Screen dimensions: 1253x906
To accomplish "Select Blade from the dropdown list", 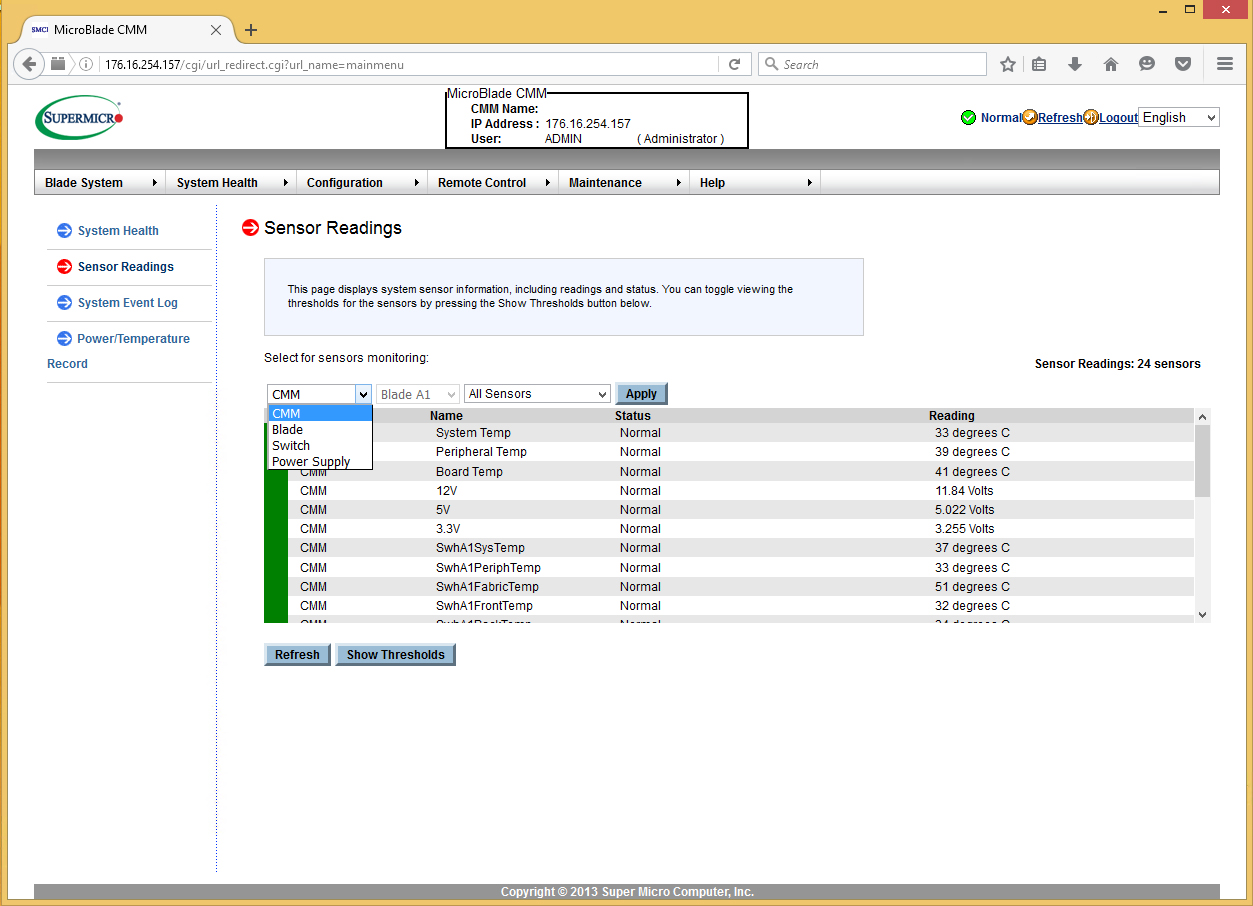I will pos(320,430).
